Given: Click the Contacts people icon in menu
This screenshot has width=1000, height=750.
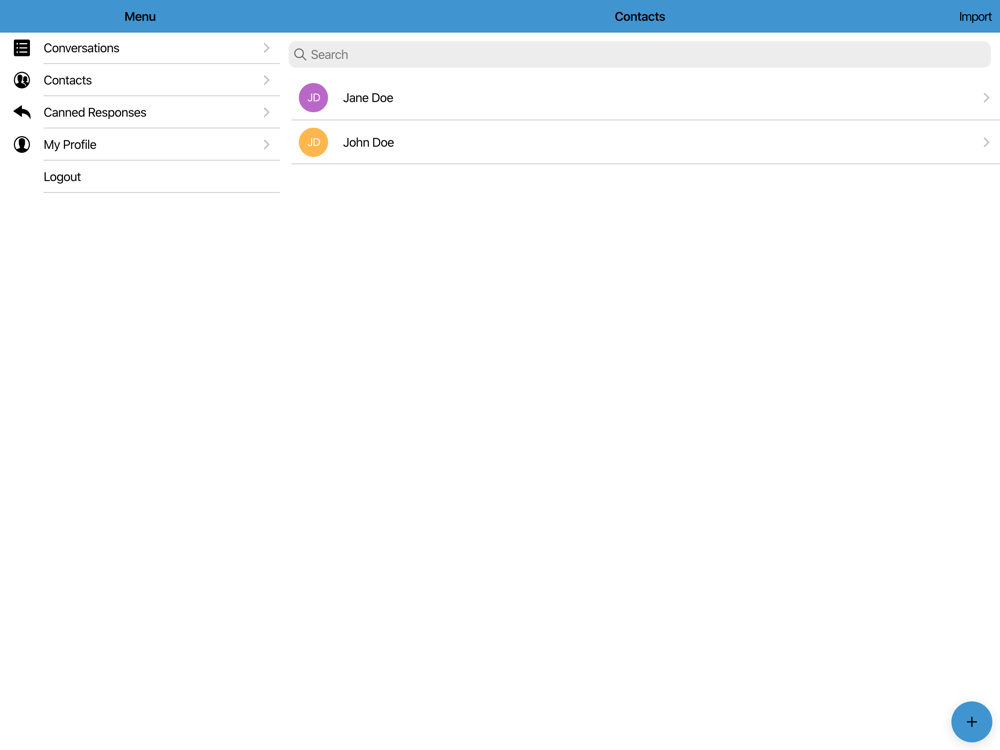Looking at the screenshot, I should [x=22, y=80].
